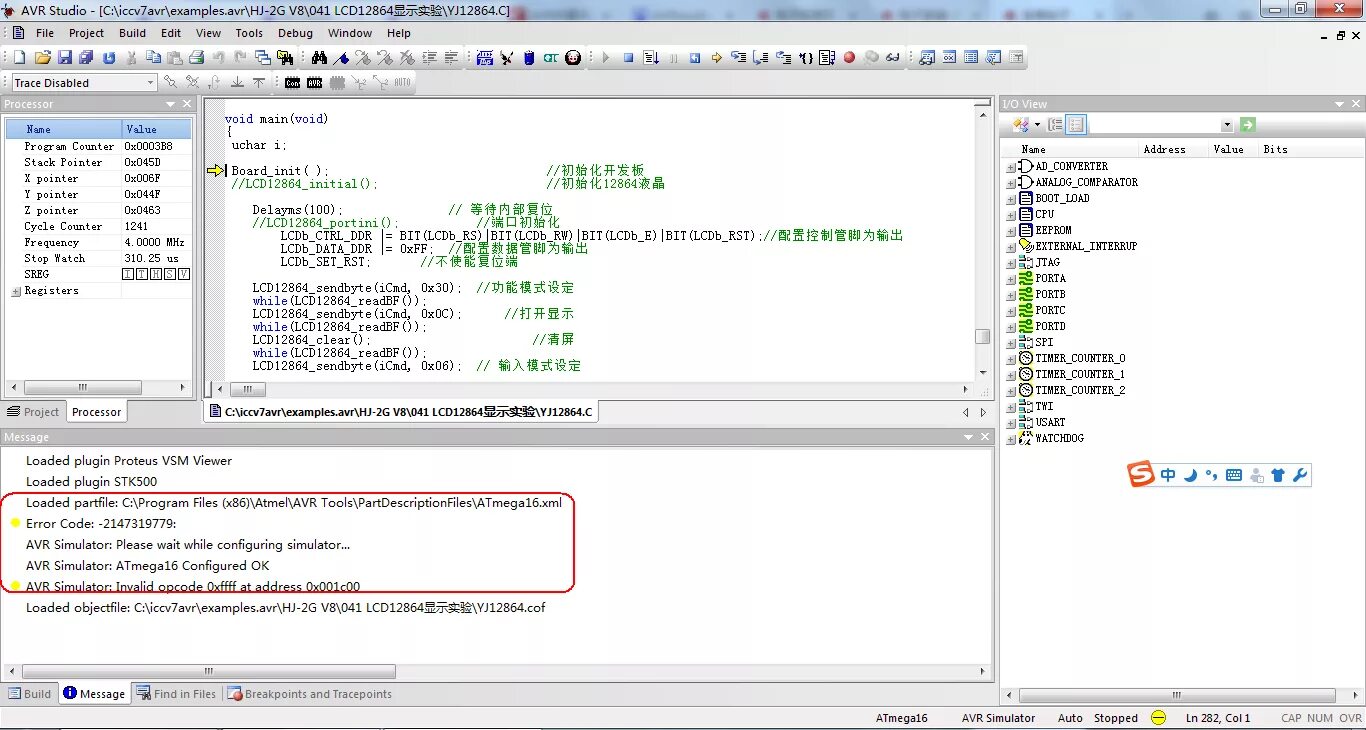Open the Trace Disabled dropdown
This screenshot has height=730, width=1366.
coord(150,83)
